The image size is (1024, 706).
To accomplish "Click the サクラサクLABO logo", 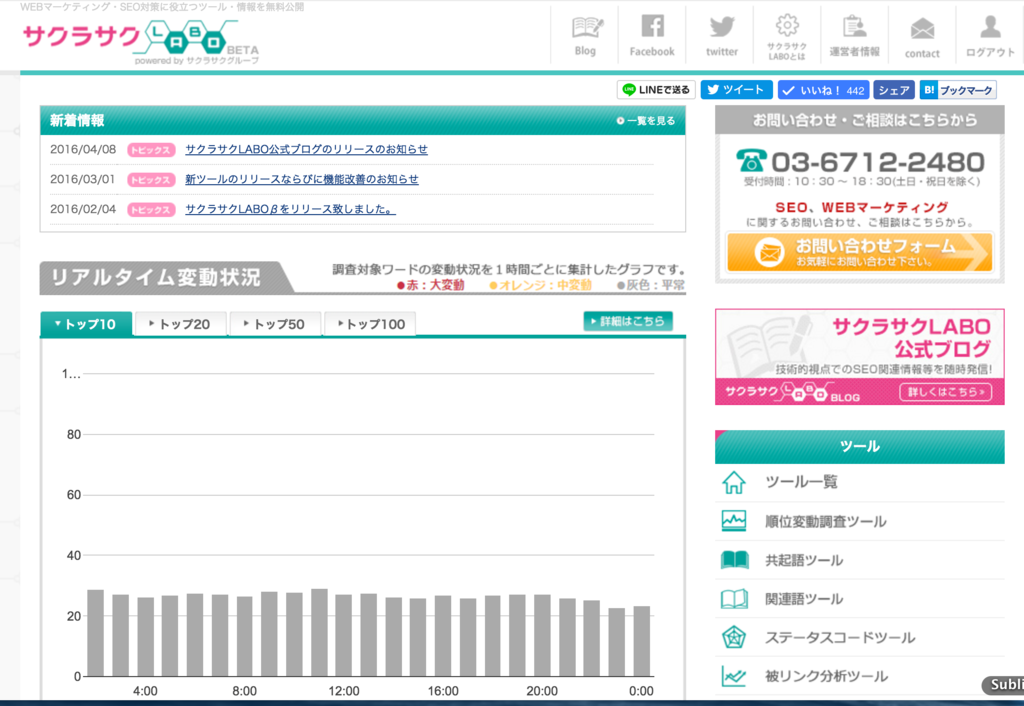I will coord(141,41).
